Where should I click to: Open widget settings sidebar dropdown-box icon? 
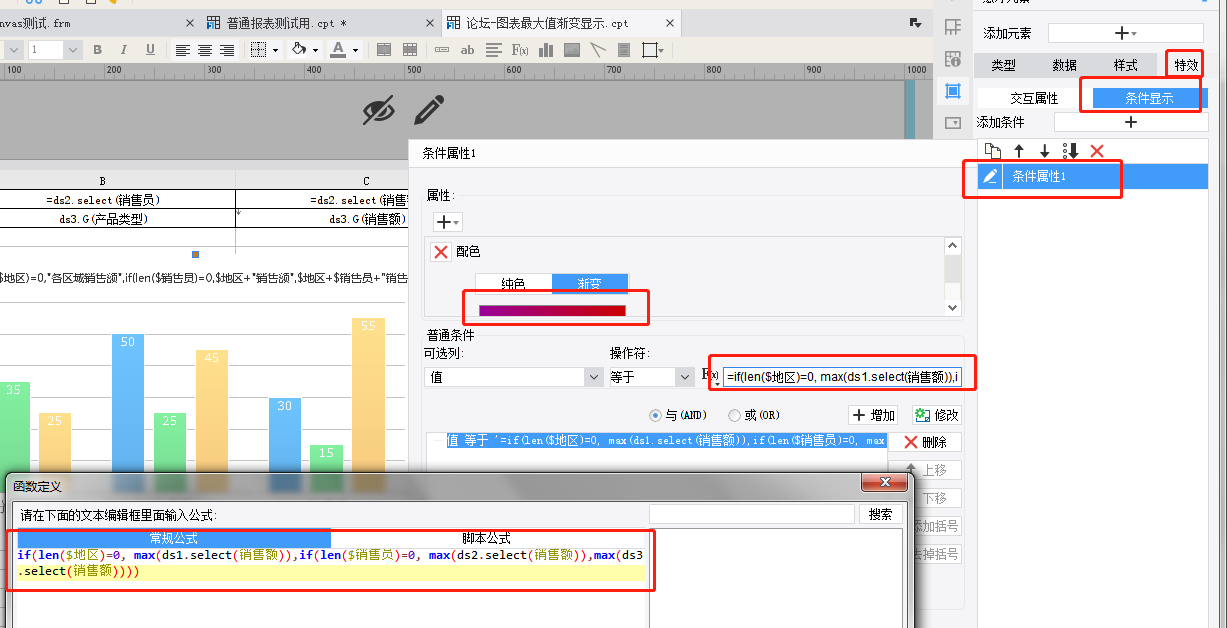tap(953, 122)
